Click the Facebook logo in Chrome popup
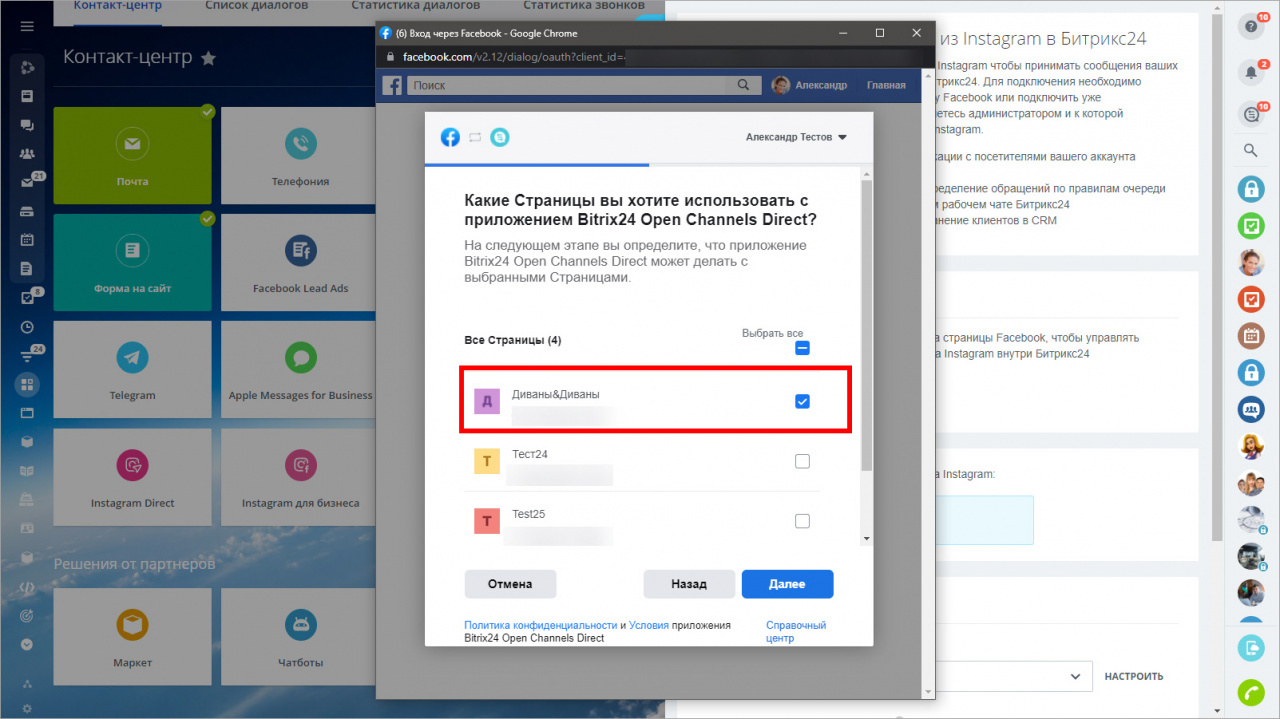 tap(392, 85)
